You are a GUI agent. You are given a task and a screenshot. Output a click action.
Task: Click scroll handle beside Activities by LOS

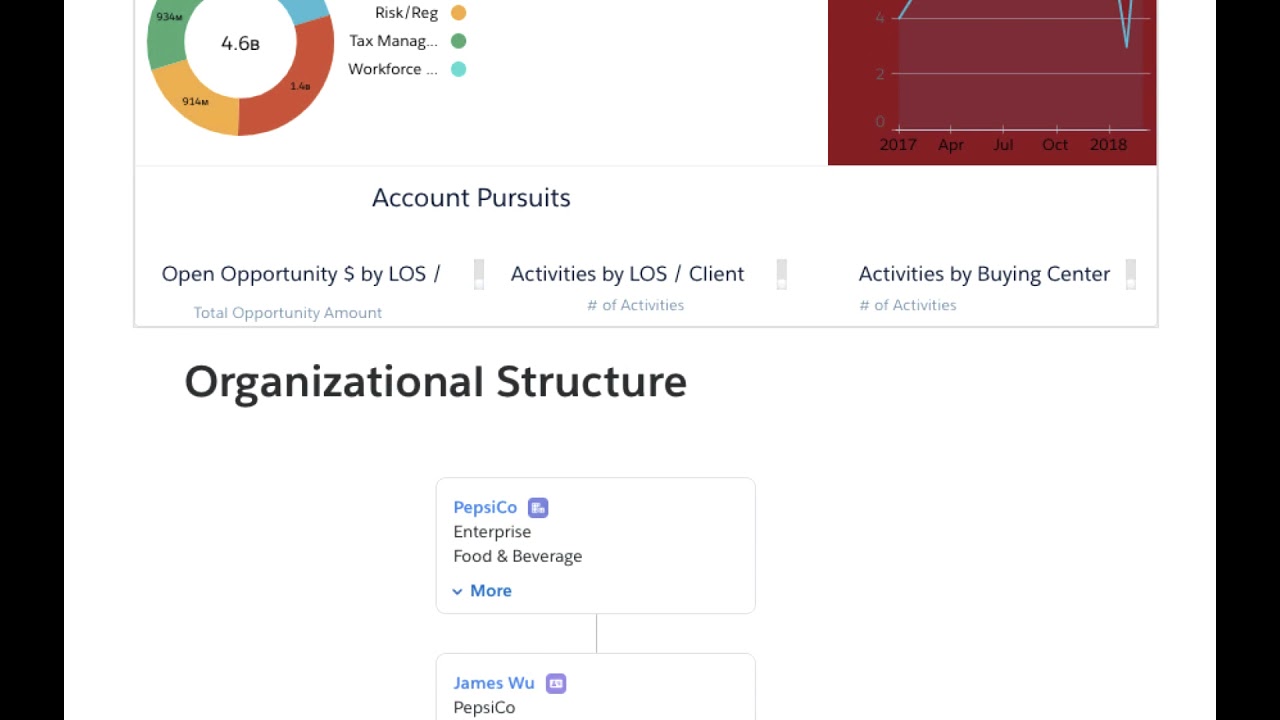[782, 274]
